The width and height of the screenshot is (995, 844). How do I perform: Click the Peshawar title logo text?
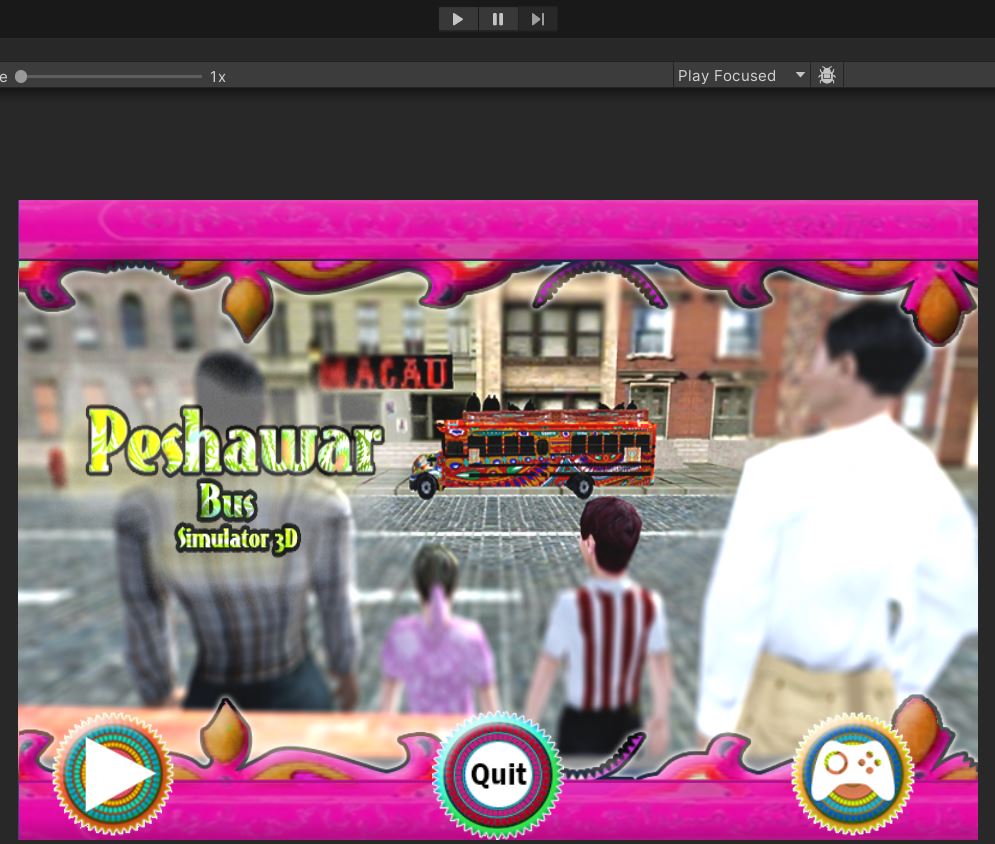pyautogui.click(x=235, y=443)
